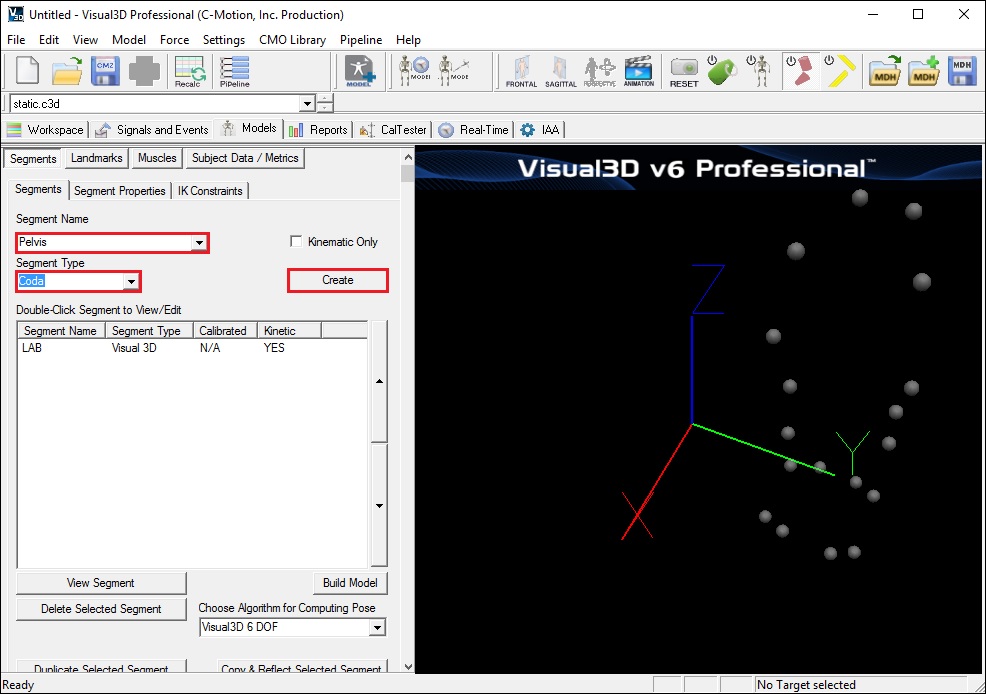The height and width of the screenshot is (694, 986).
Task: Click the Calibrated column header
Action: pos(224,331)
